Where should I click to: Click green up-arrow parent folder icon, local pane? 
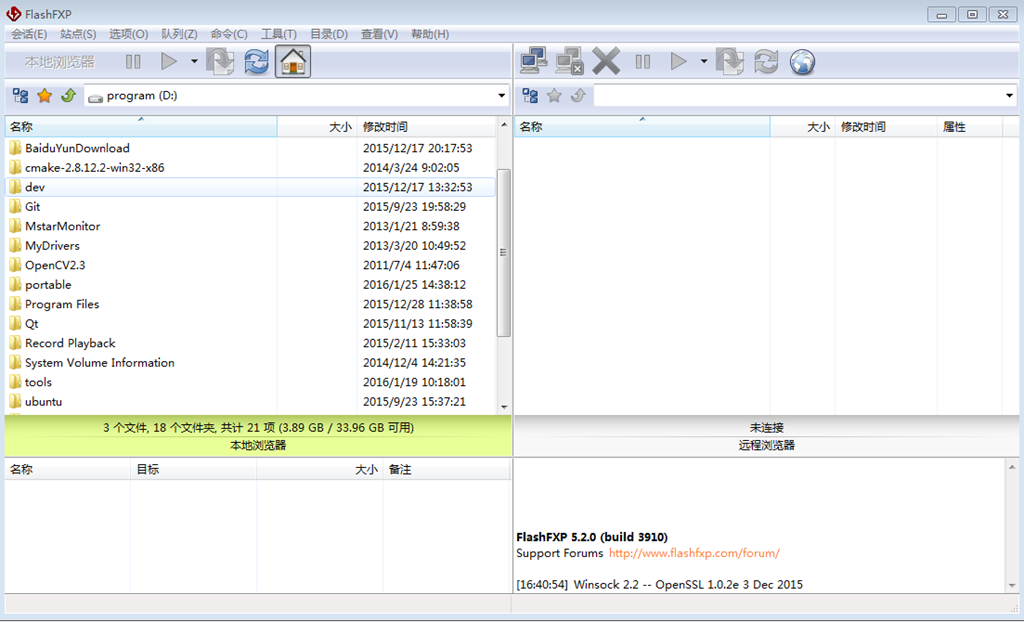click(68, 96)
